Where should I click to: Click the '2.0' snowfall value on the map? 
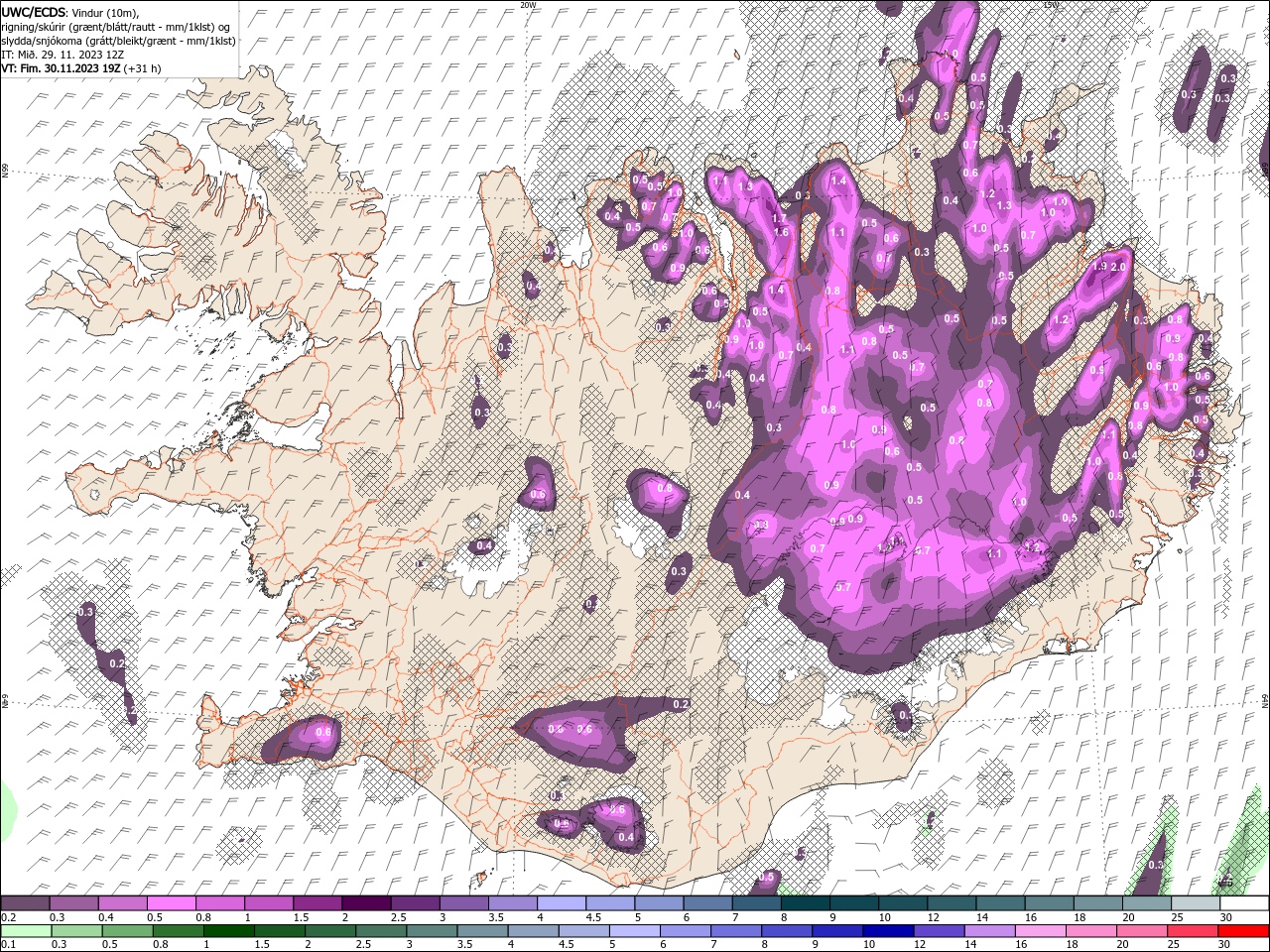coord(1118,267)
